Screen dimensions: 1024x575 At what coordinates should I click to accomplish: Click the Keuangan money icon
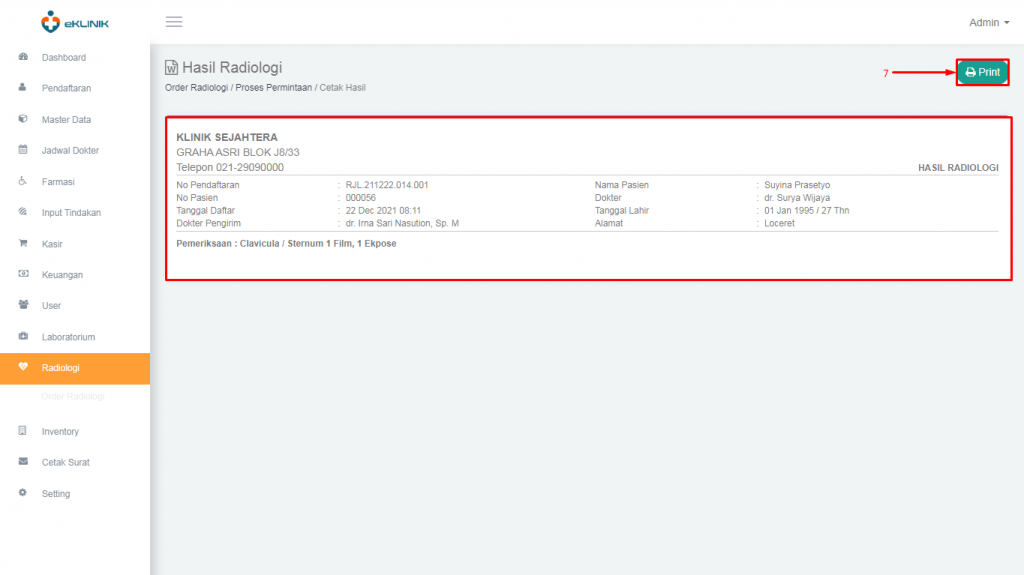tap(23, 274)
